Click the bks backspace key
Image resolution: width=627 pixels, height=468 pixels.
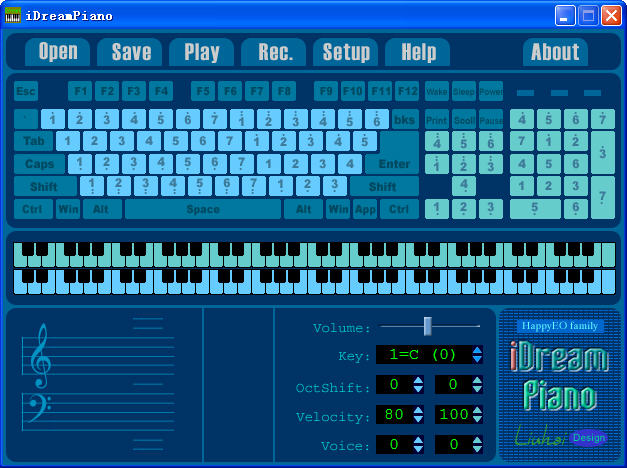click(x=405, y=119)
